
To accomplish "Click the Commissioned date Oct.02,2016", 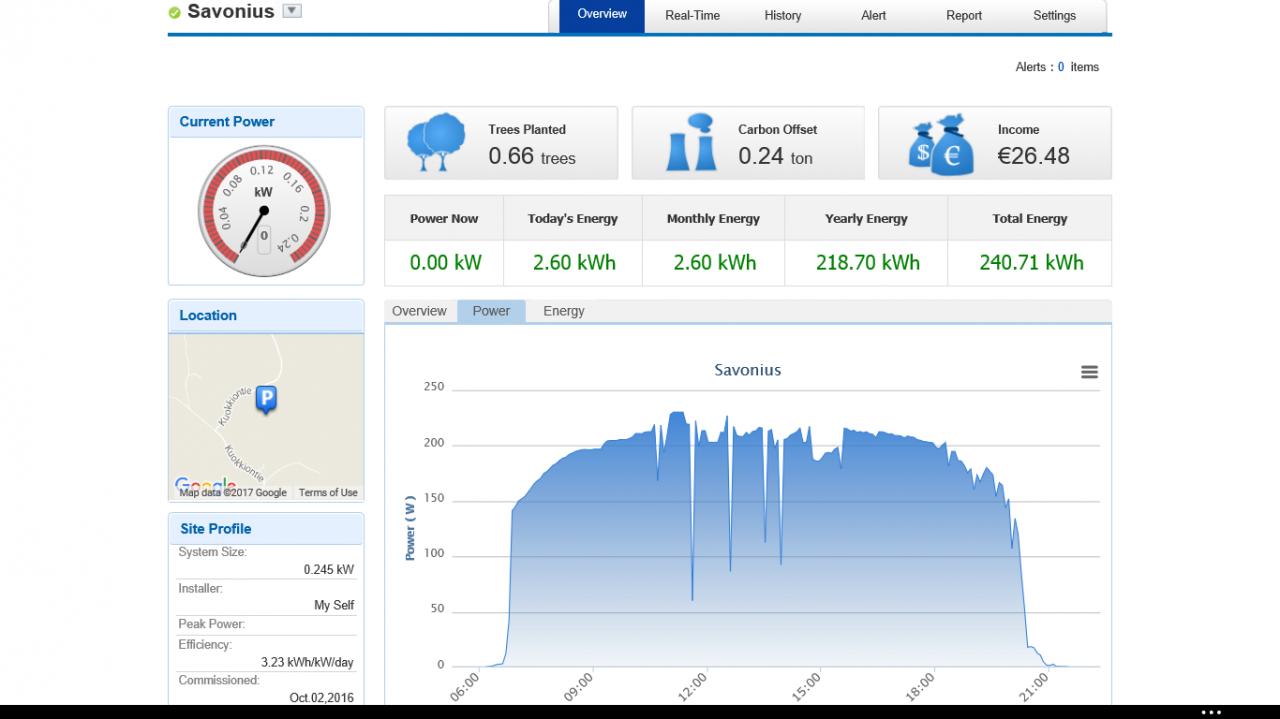I will click(321, 698).
